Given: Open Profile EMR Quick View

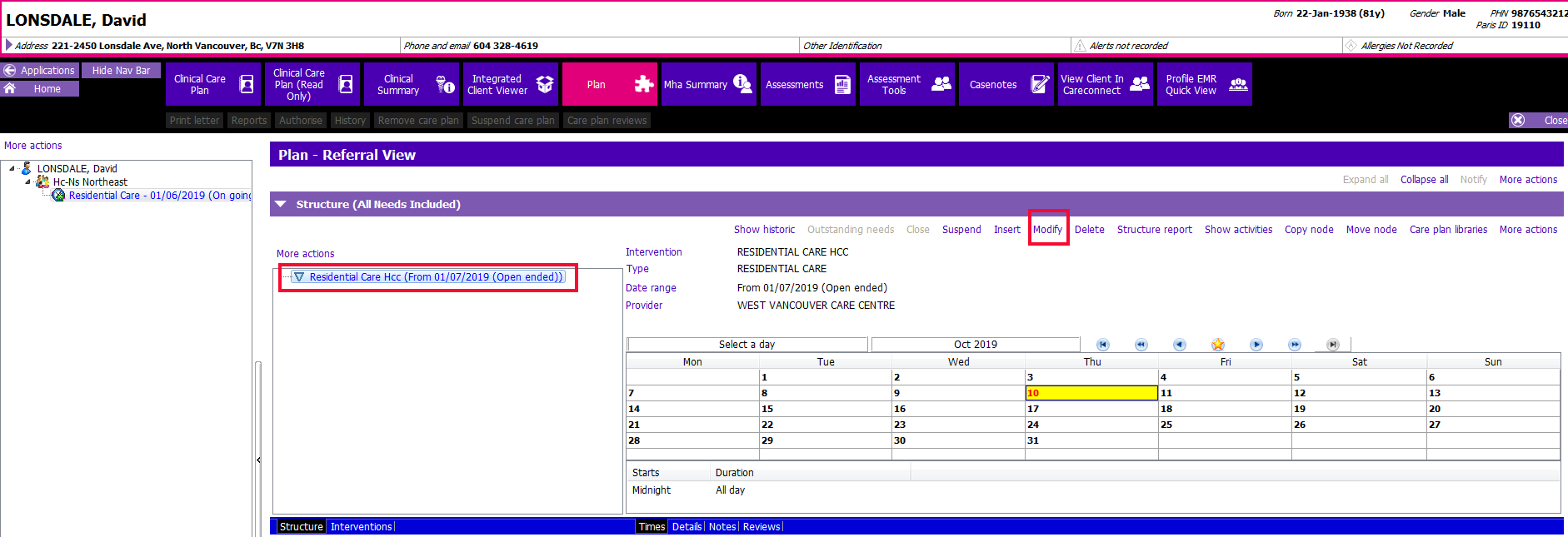Looking at the screenshot, I should pos(1205,84).
